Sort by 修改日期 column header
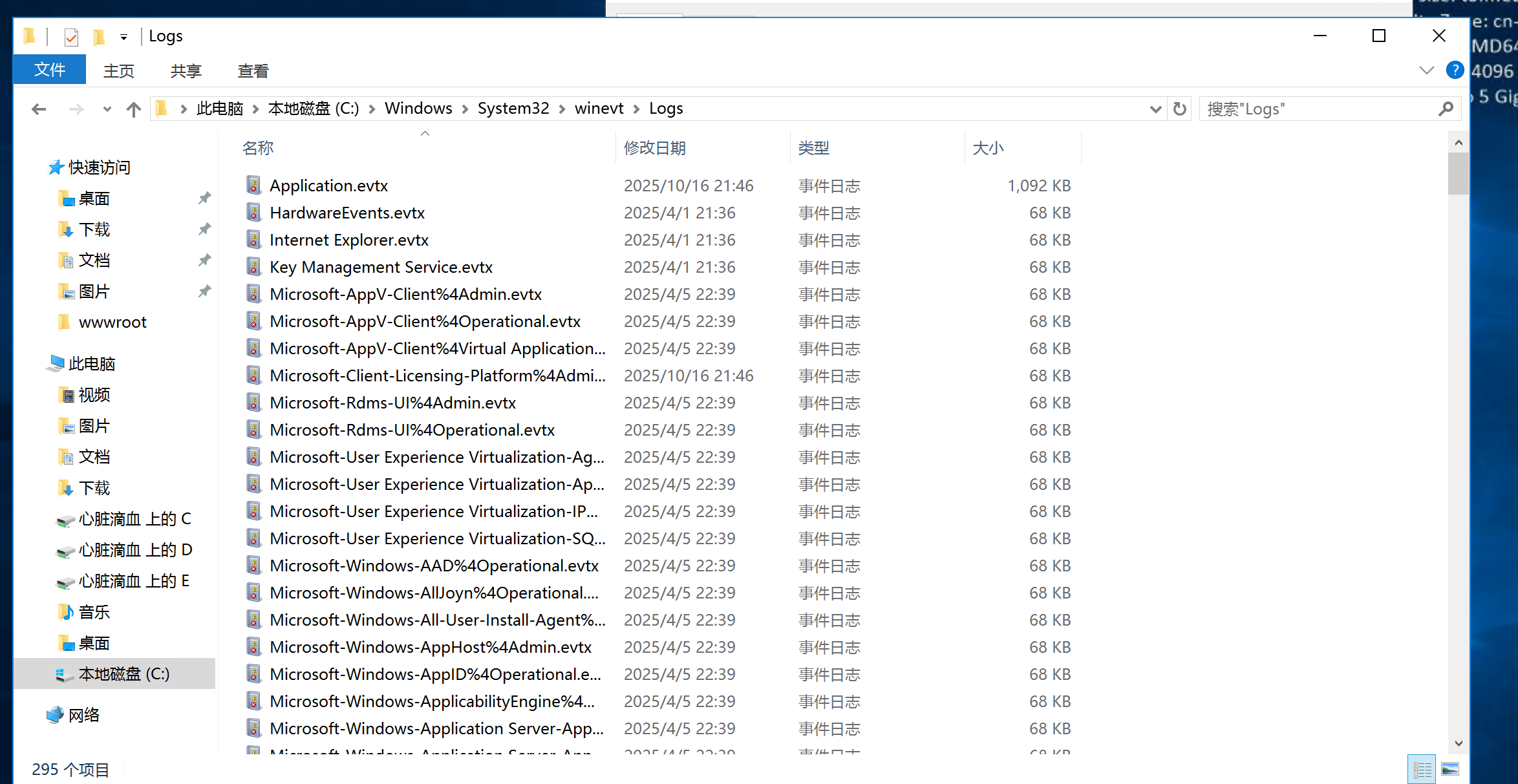Screen dimensions: 1518x784 pos(654,148)
